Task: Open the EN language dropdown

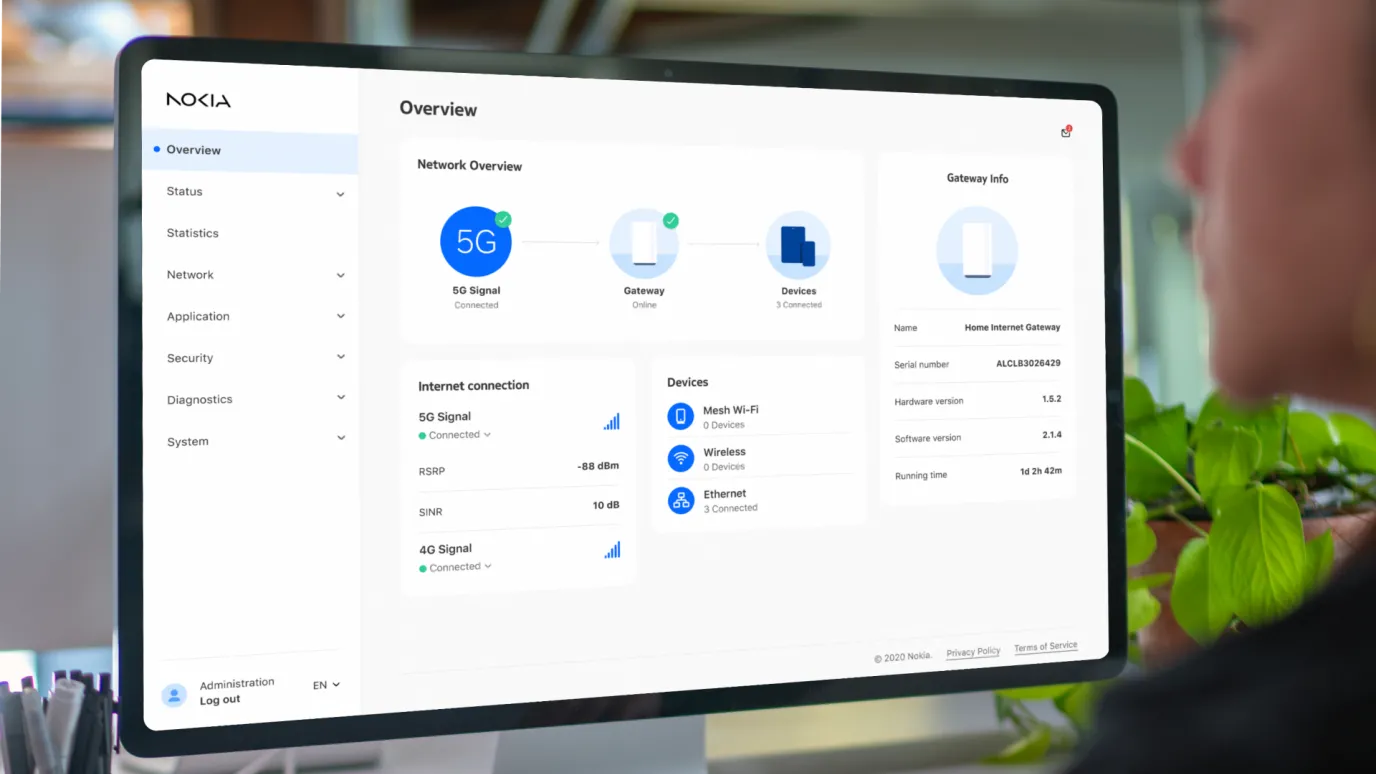Action: [x=326, y=685]
